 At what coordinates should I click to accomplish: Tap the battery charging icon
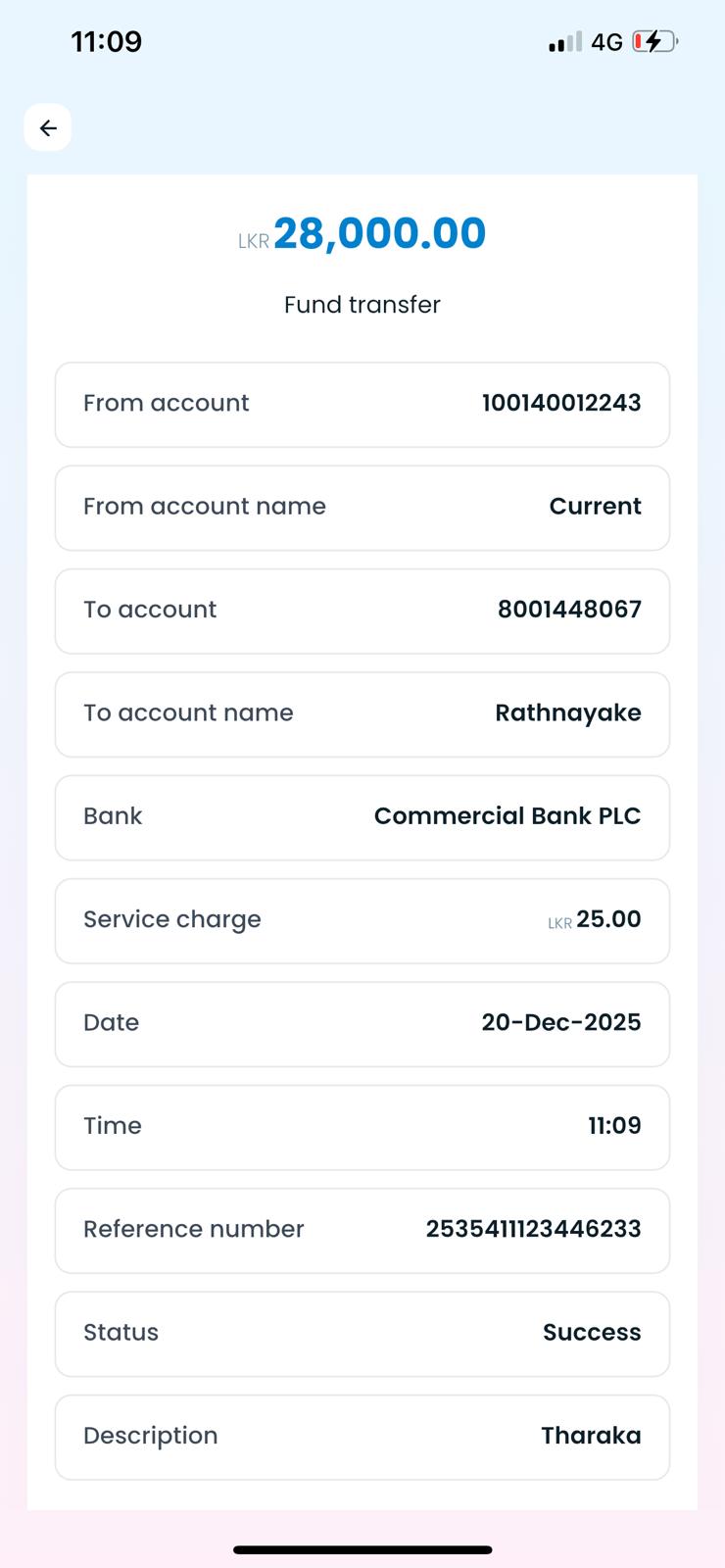[x=654, y=41]
